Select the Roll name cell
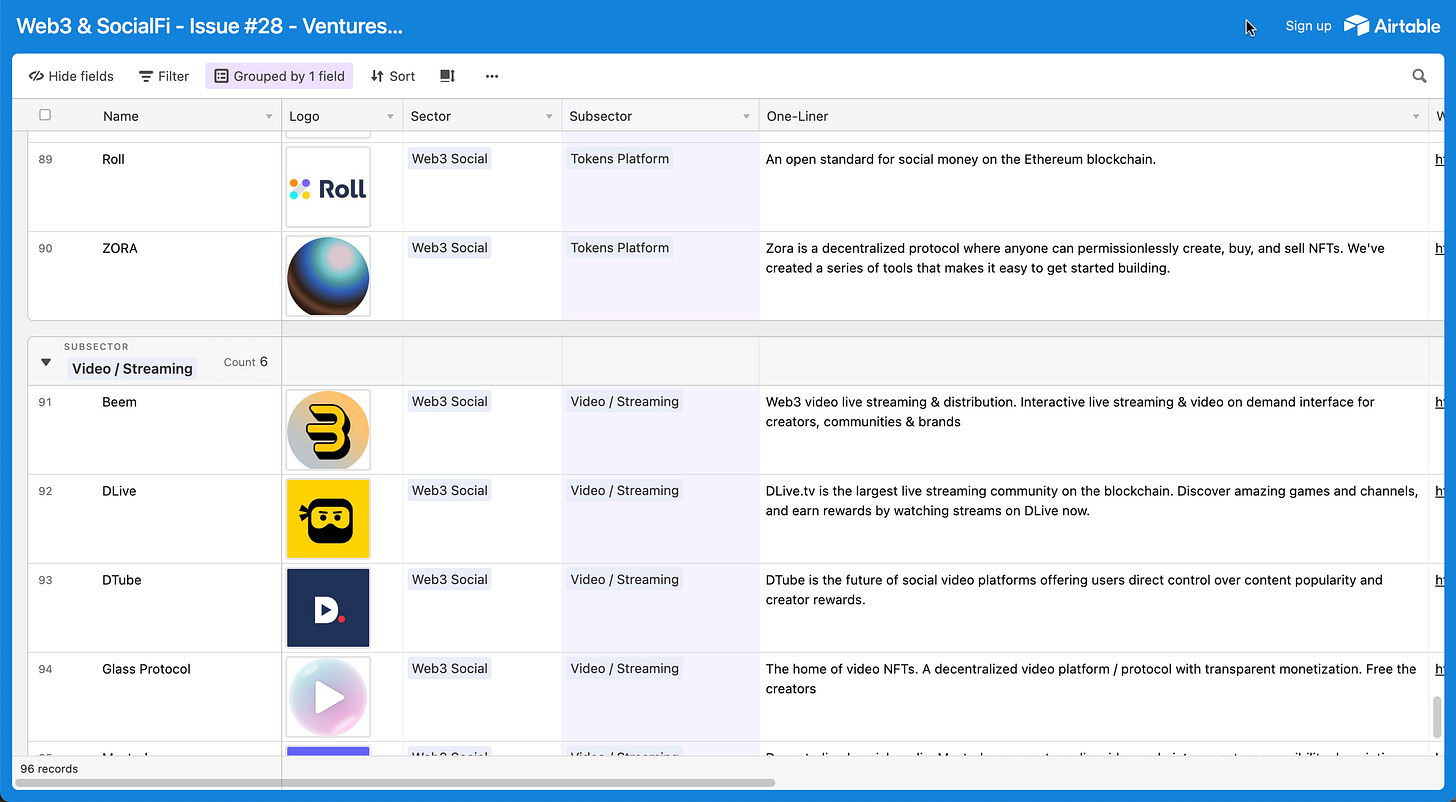Image resolution: width=1456 pixels, height=802 pixels. 154,187
